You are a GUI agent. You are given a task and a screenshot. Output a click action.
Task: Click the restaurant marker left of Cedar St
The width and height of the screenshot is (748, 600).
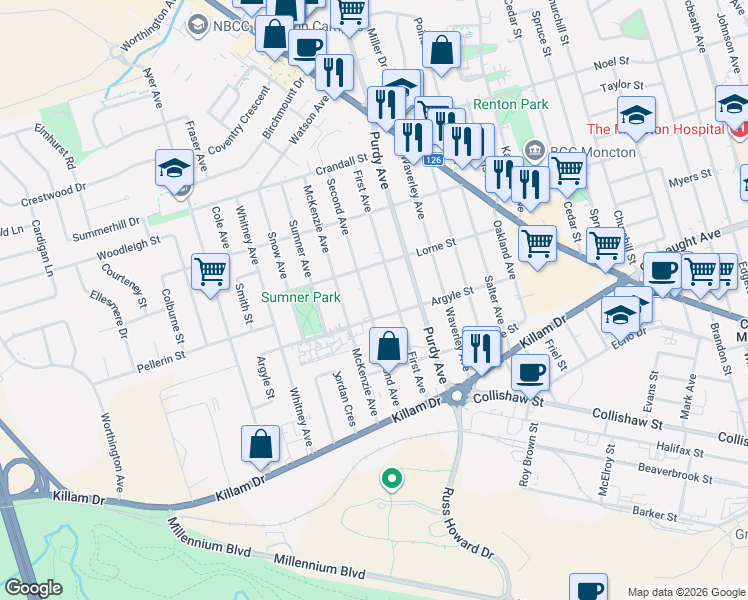(x=530, y=188)
